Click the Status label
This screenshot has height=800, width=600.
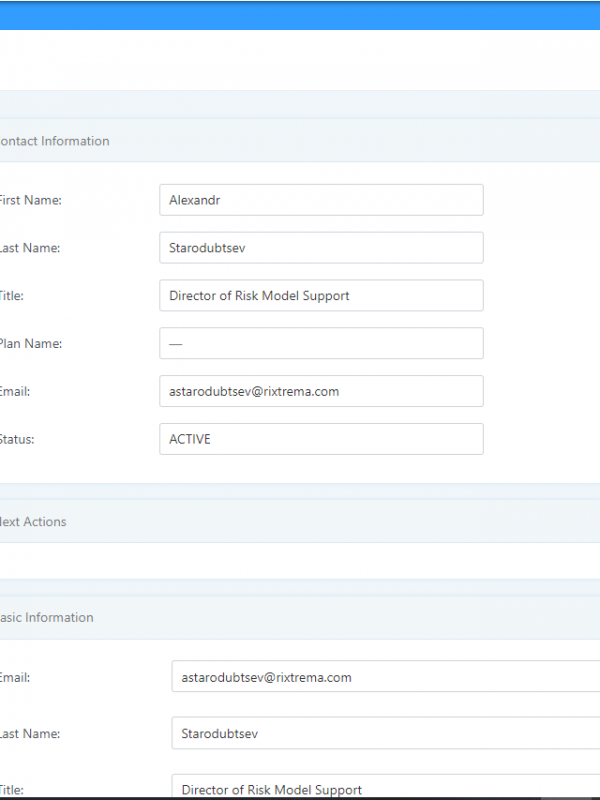click(20, 439)
